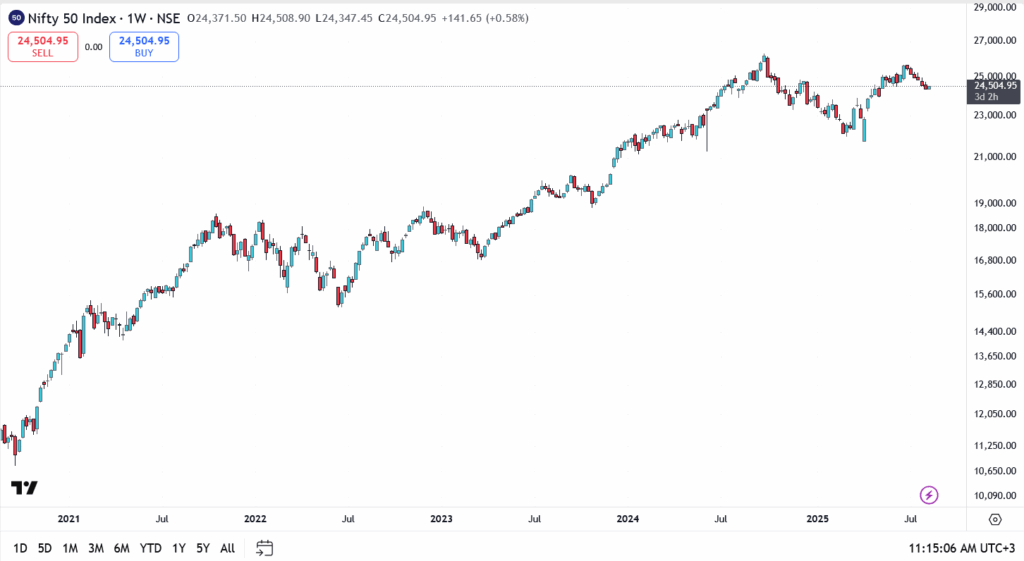The image size is (1024, 561).
Task: Select the 1D date range
Action: [20, 548]
